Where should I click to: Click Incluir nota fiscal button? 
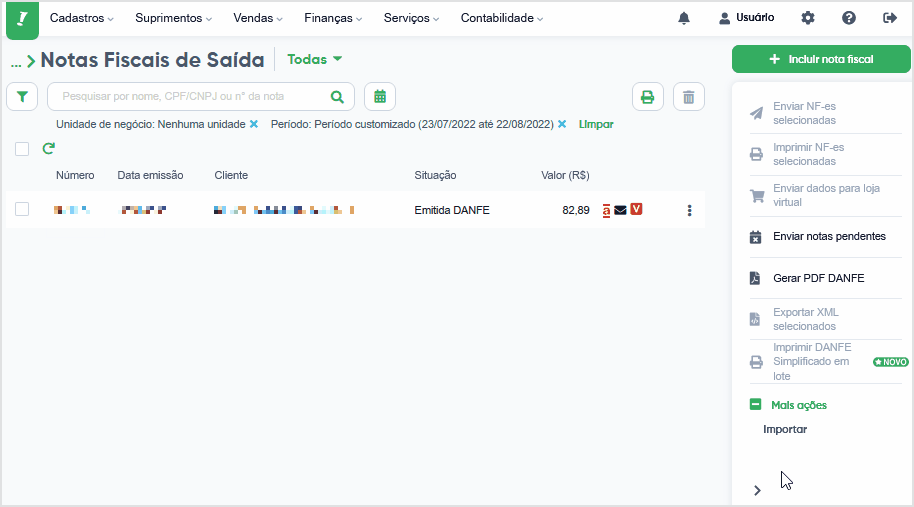coord(821,59)
